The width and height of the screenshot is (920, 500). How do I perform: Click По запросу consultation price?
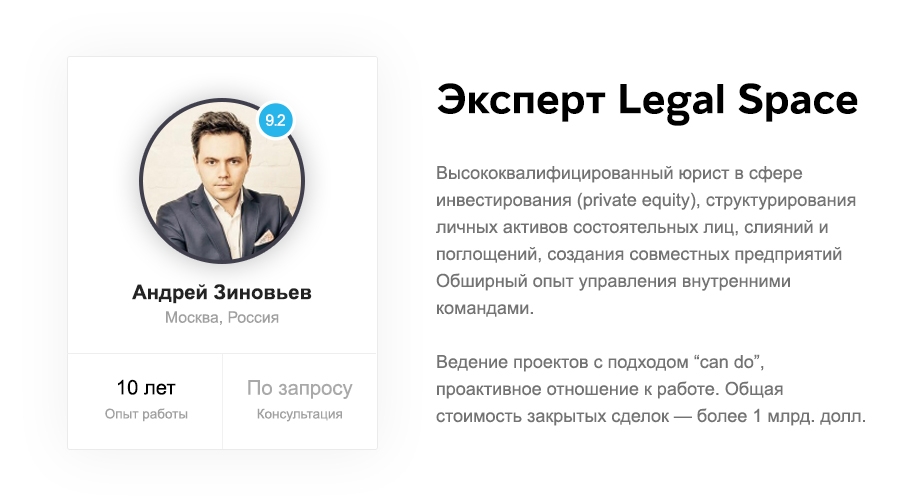(299, 388)
